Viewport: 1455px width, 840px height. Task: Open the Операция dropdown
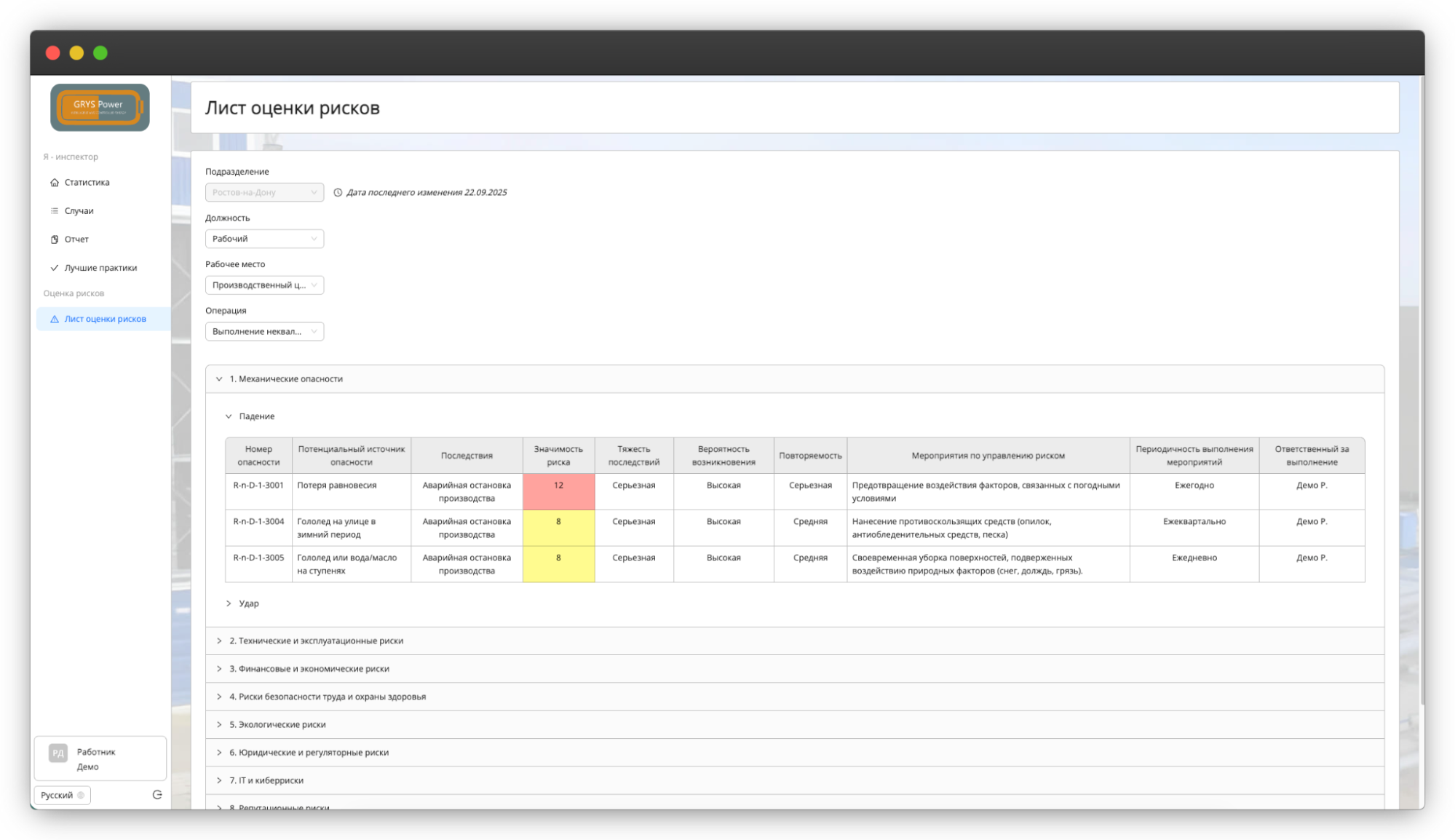coord(264,331)
